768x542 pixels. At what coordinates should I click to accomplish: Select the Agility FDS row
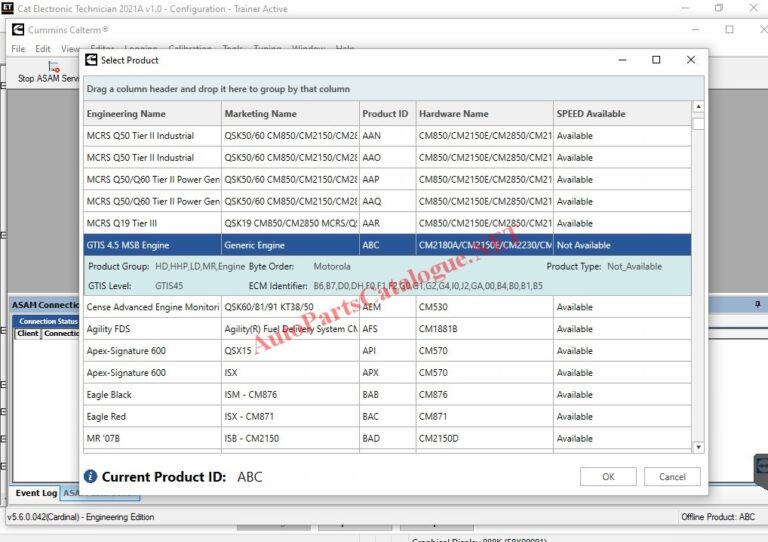point(387,329)
